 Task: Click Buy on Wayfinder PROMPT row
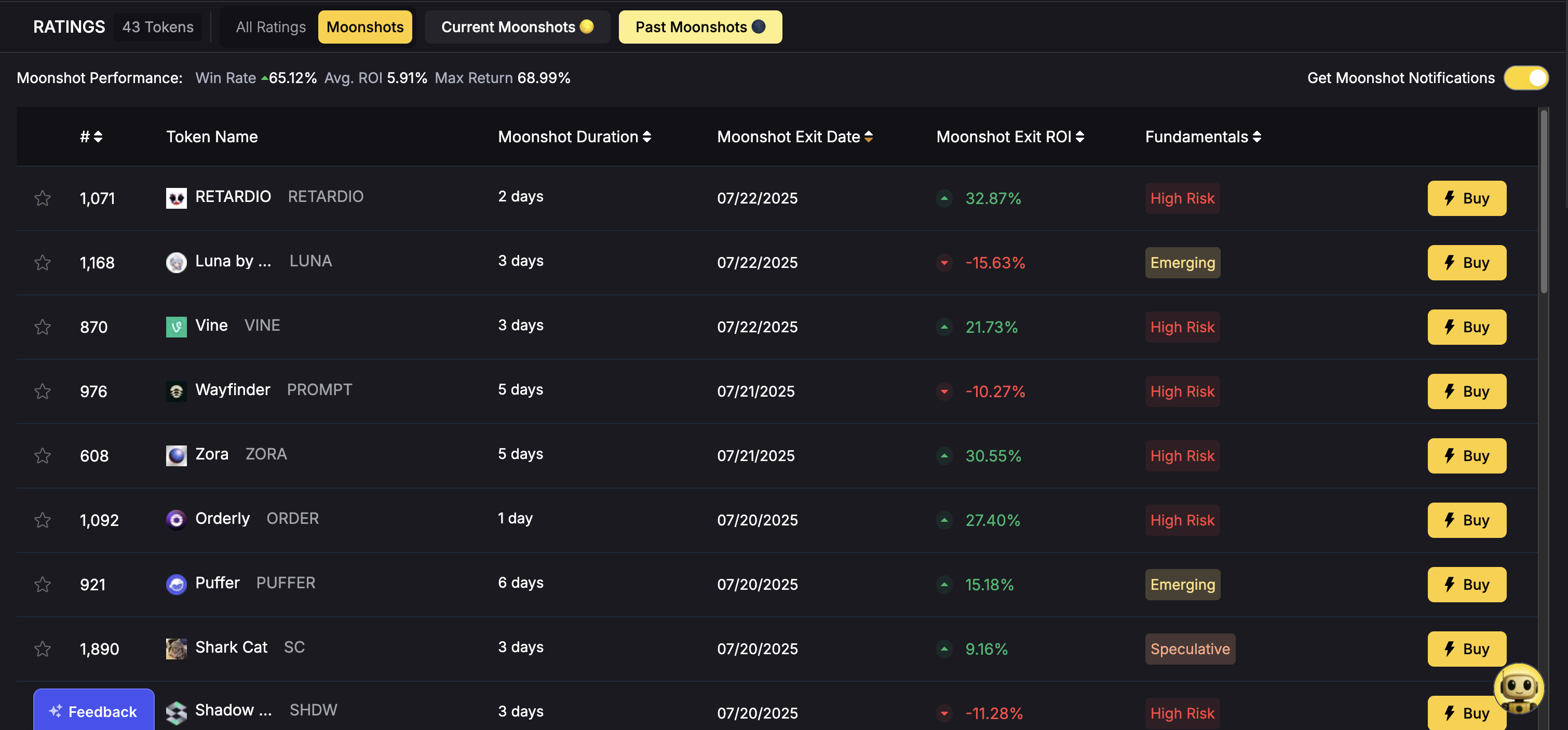(1466, 391)
